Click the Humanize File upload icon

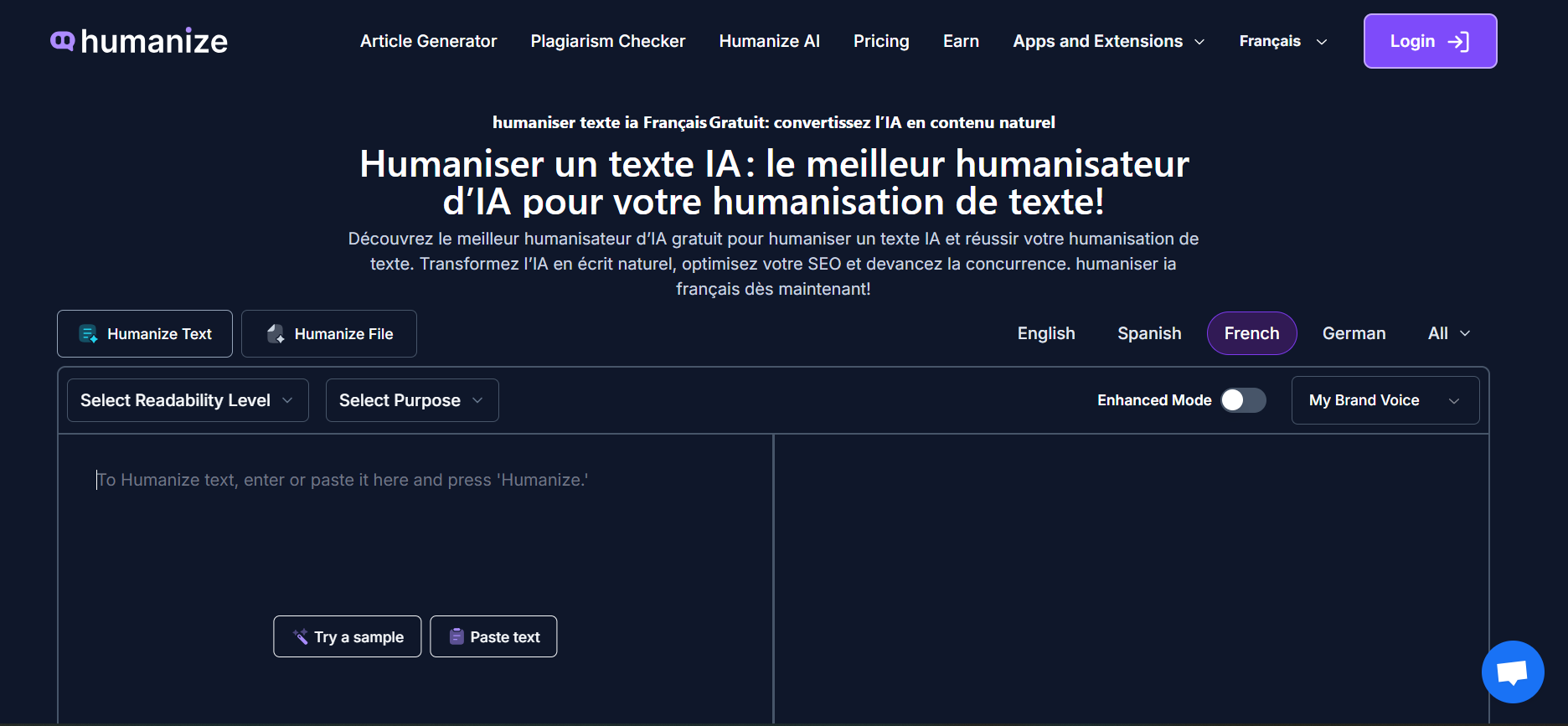point(276,334)
